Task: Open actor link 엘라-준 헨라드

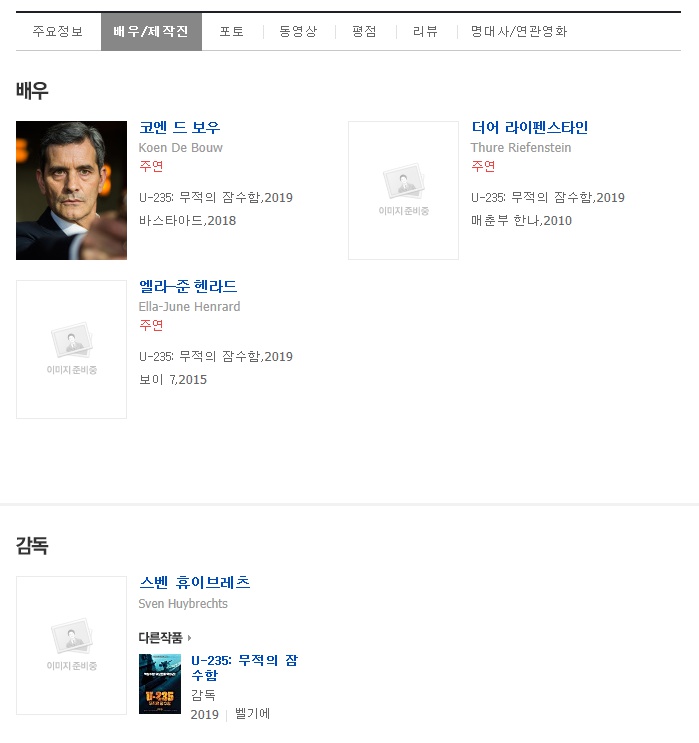Action: [187, 287]
